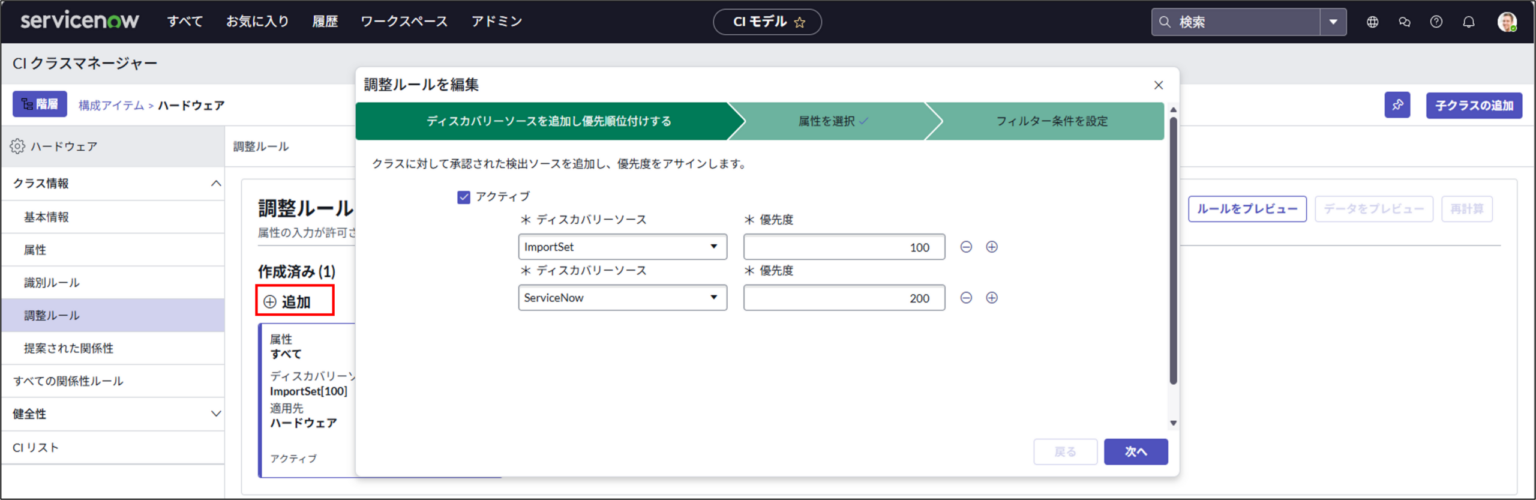Go to step ディスカバリーソースを追加し優先順位付けする

pyautogui.click(x=549, y=121)
